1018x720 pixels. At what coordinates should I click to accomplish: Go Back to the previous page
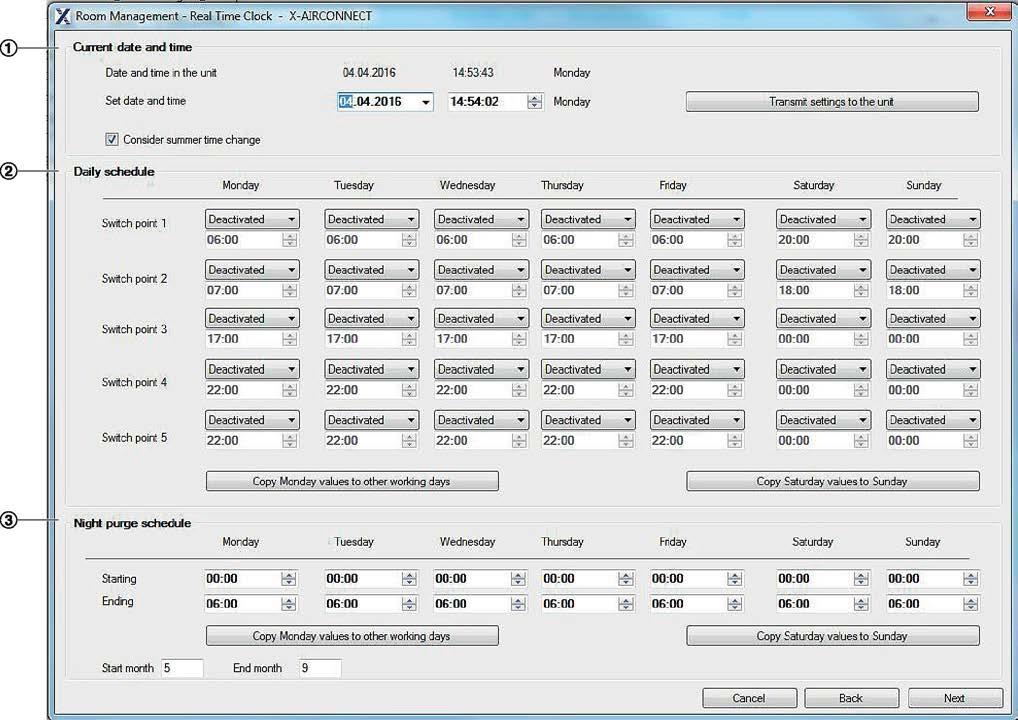851,698
